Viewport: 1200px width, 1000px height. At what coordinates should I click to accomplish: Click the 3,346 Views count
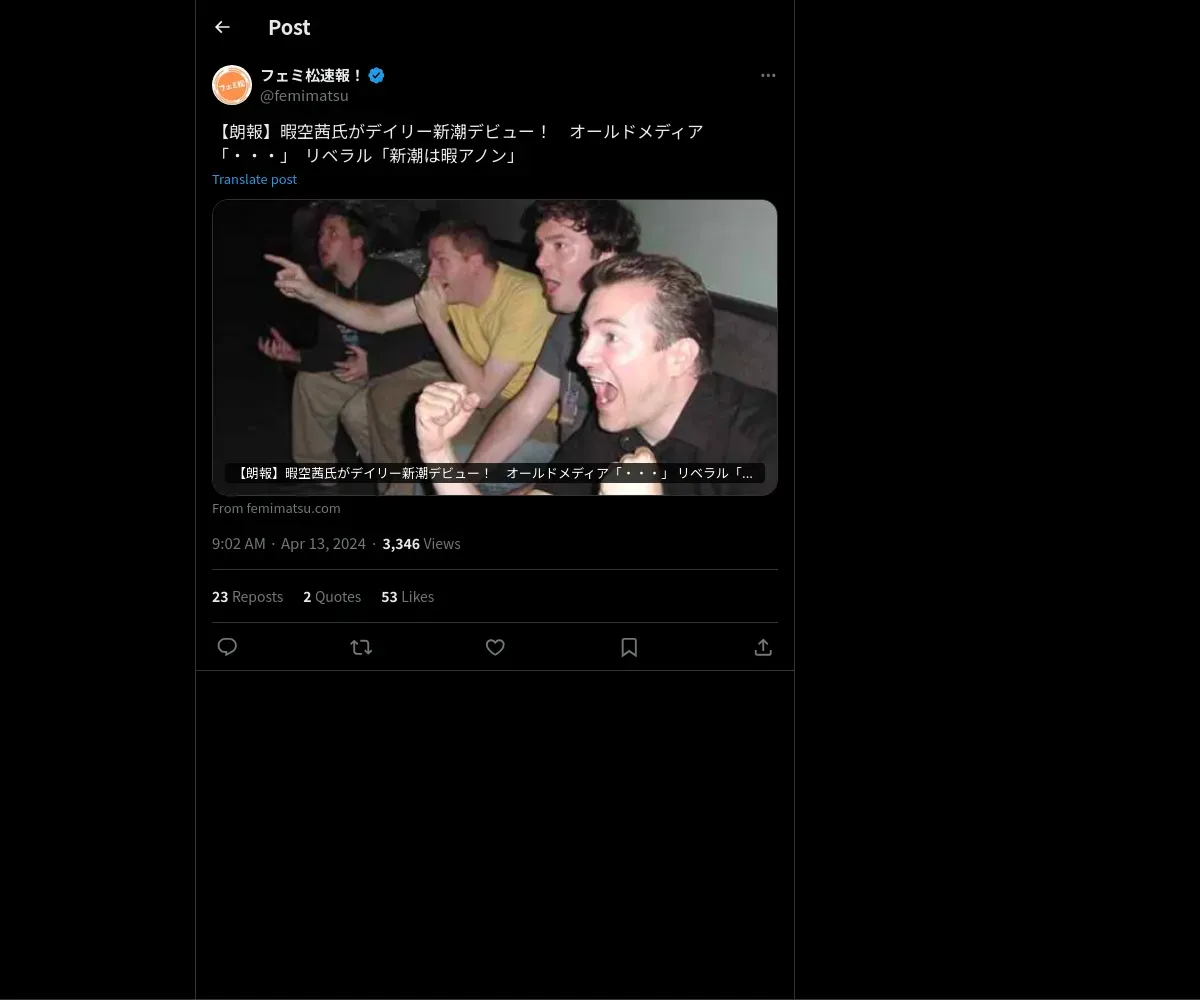pos(421,543)
